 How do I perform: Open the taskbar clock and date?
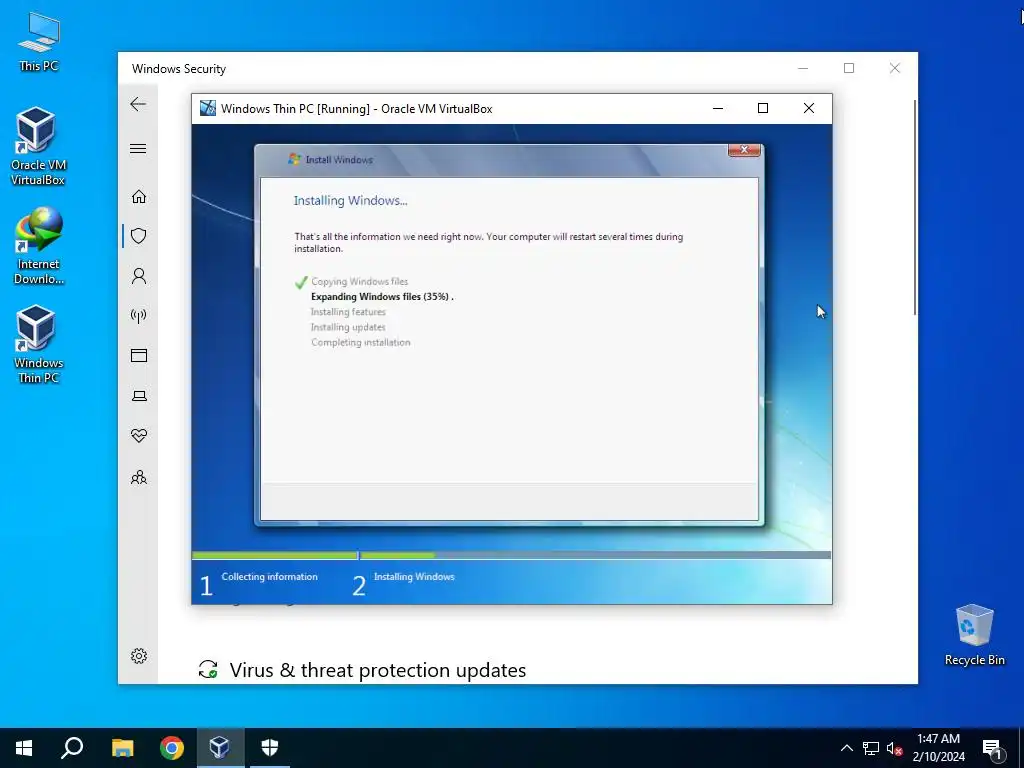(x=938, y=748)
